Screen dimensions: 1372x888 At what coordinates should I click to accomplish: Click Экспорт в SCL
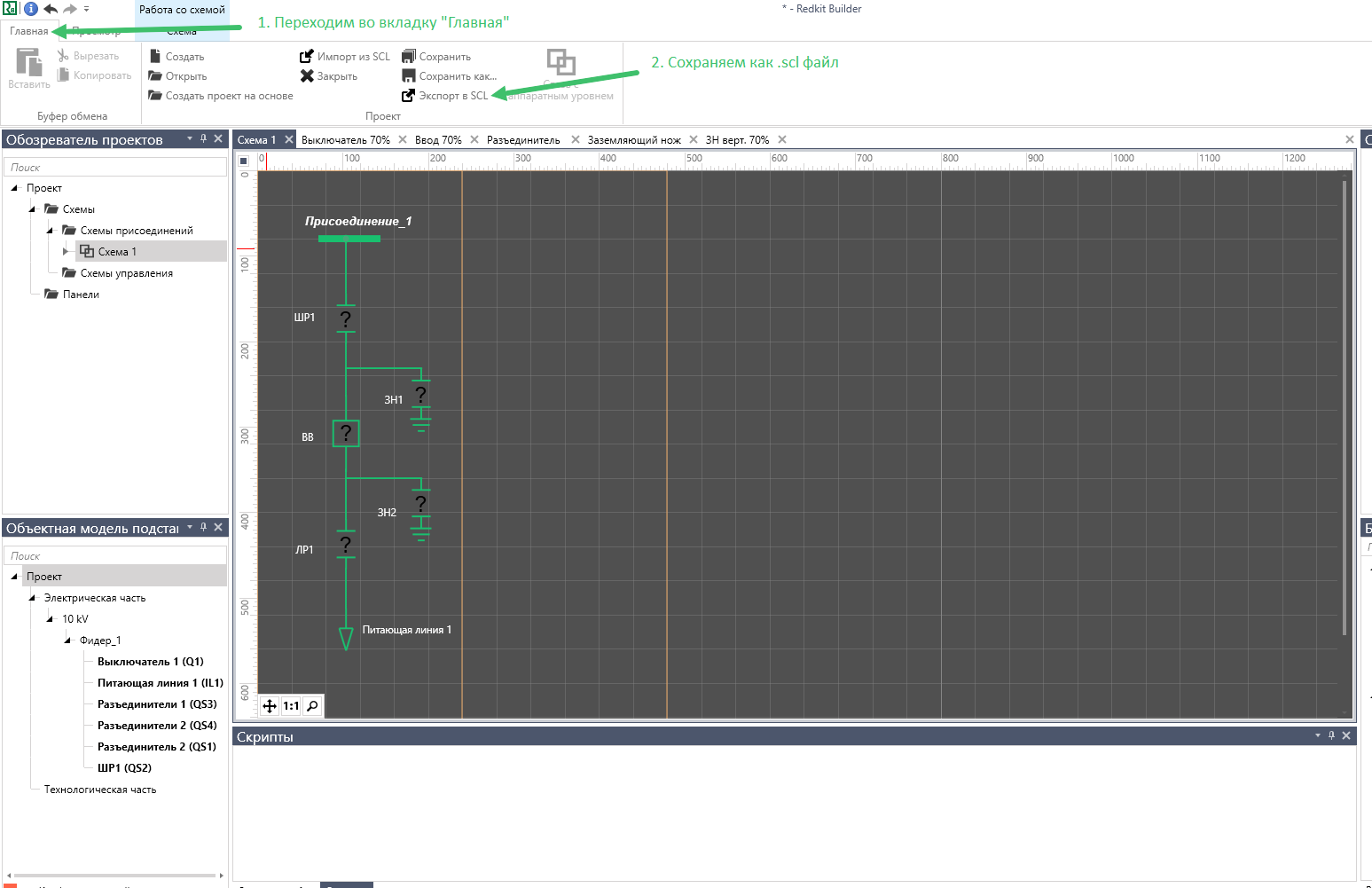445,96
